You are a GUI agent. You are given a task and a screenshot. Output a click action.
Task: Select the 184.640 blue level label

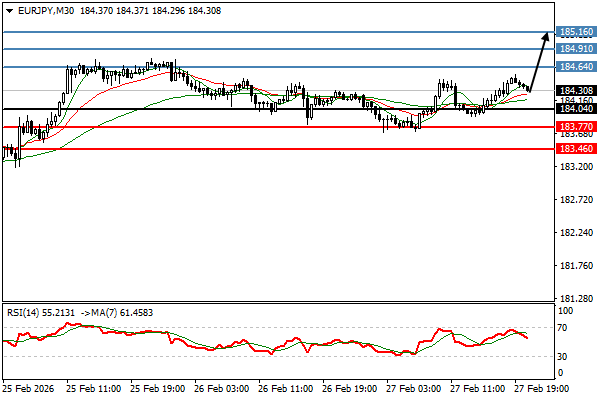575,67
